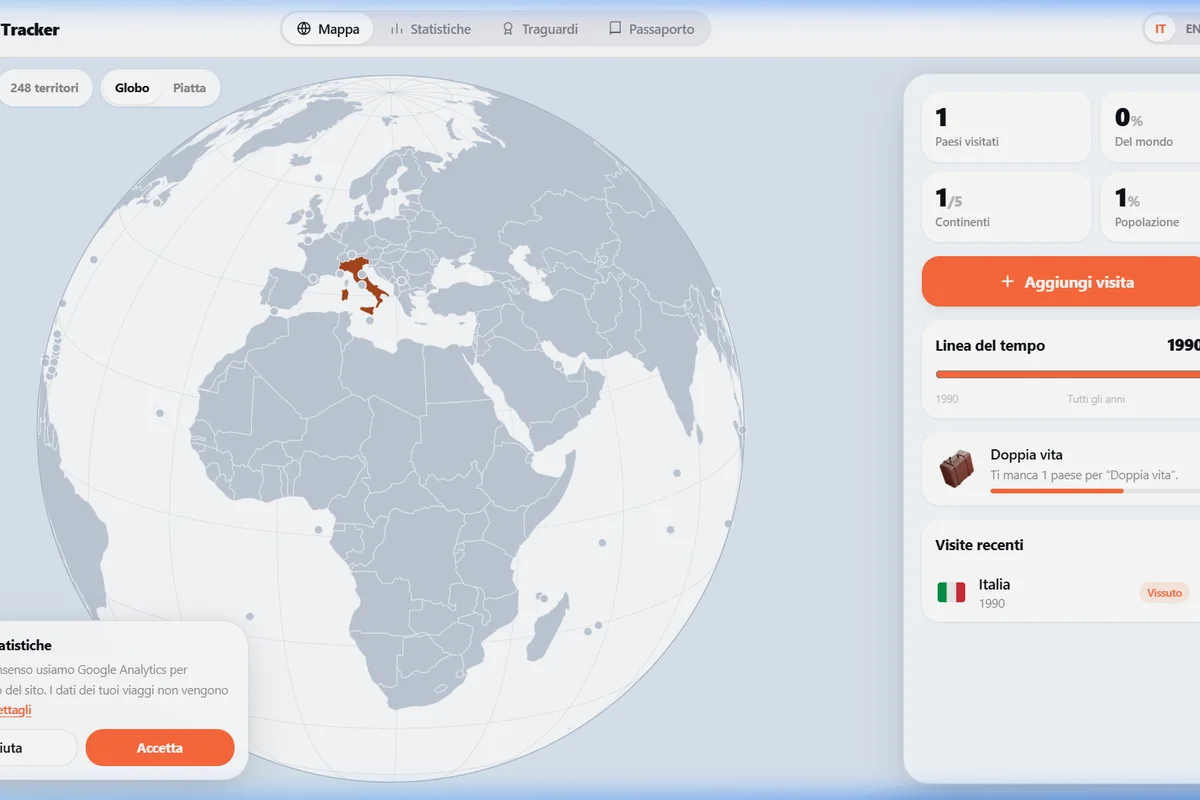The image size is (1200, 800).
Task: Go to the Passaporto tab
Action: click(x=651, y=29)
